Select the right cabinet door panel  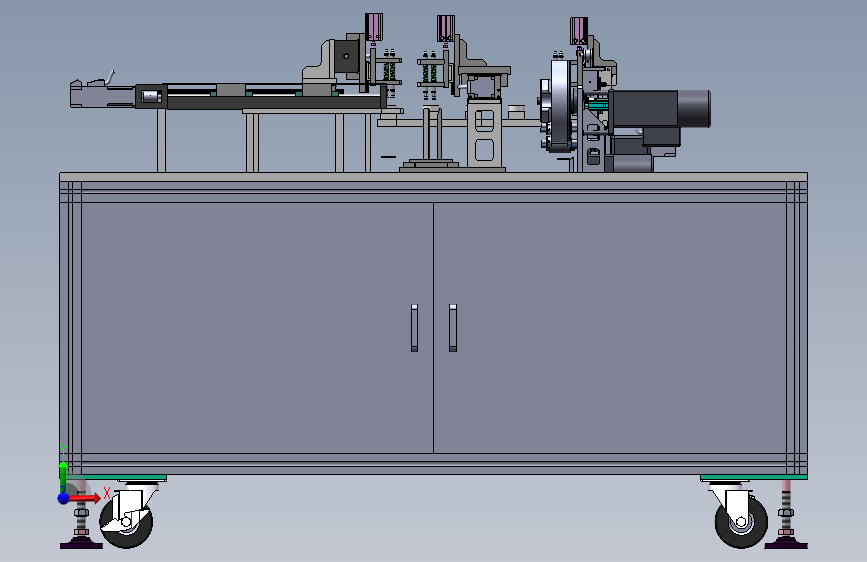point(610,328)
